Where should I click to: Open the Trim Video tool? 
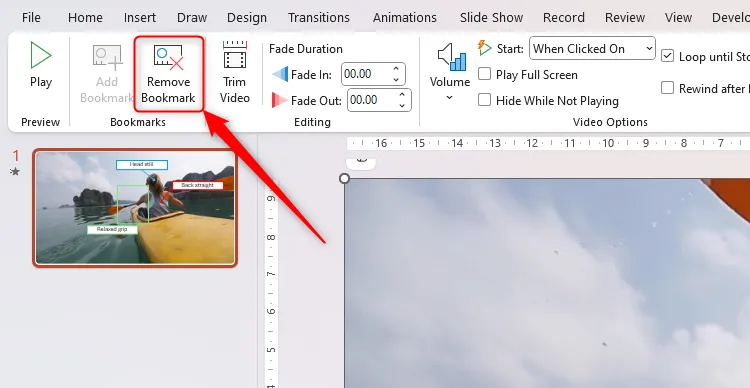coord(234,73)
